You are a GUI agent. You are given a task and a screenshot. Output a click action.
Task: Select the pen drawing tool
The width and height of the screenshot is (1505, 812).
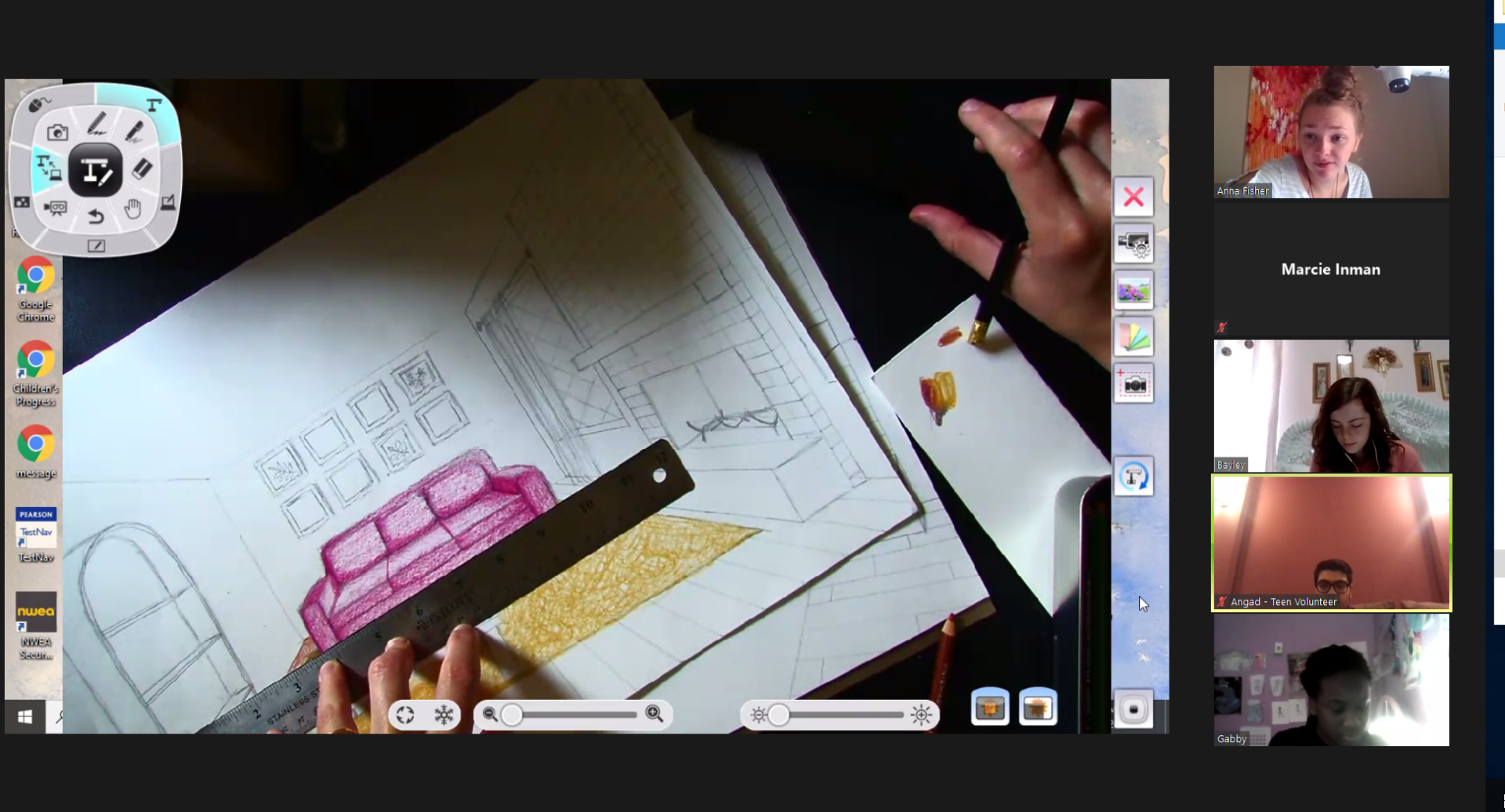(x=96, y=124)
